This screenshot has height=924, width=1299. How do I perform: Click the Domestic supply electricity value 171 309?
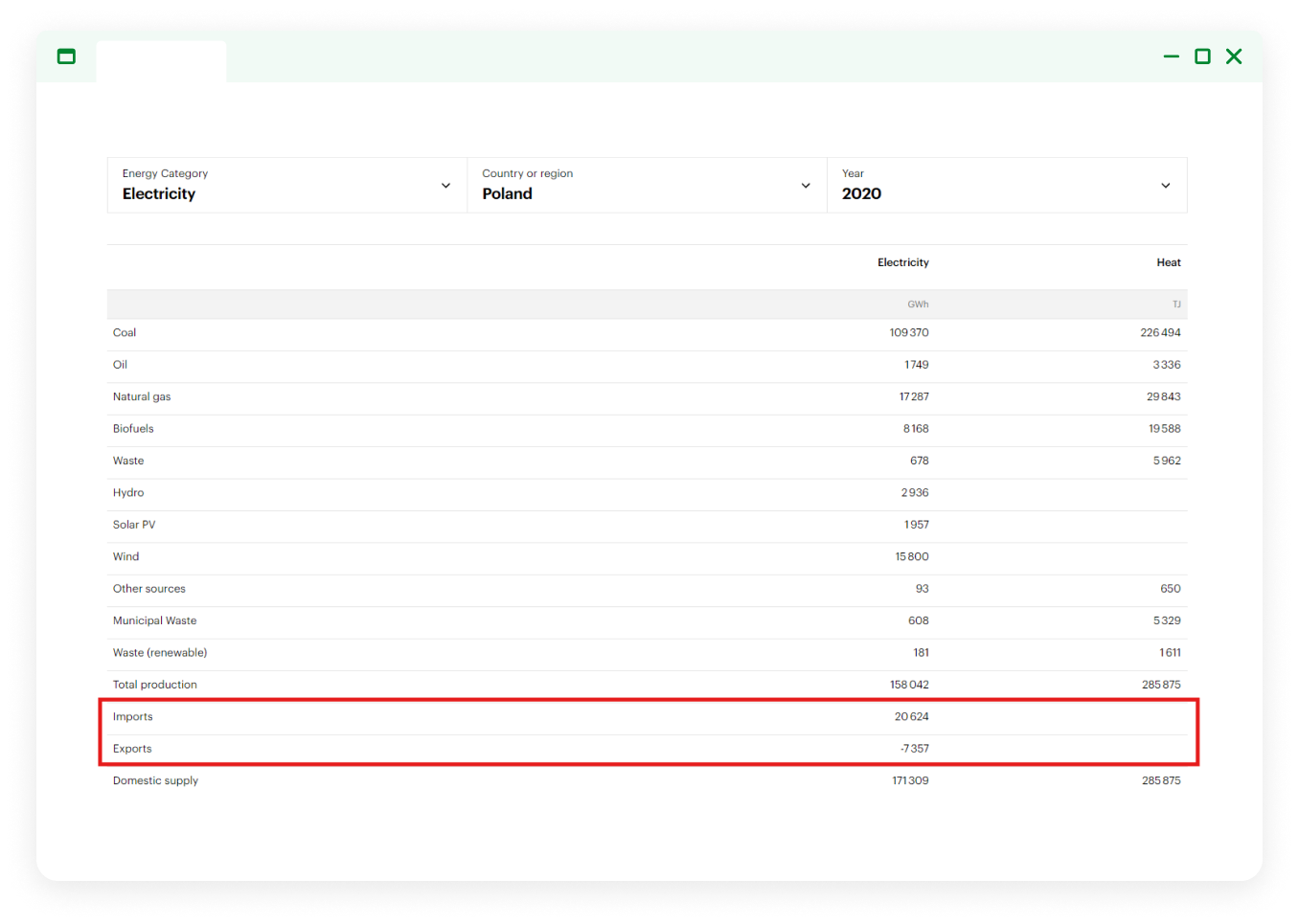coord(910,781)
